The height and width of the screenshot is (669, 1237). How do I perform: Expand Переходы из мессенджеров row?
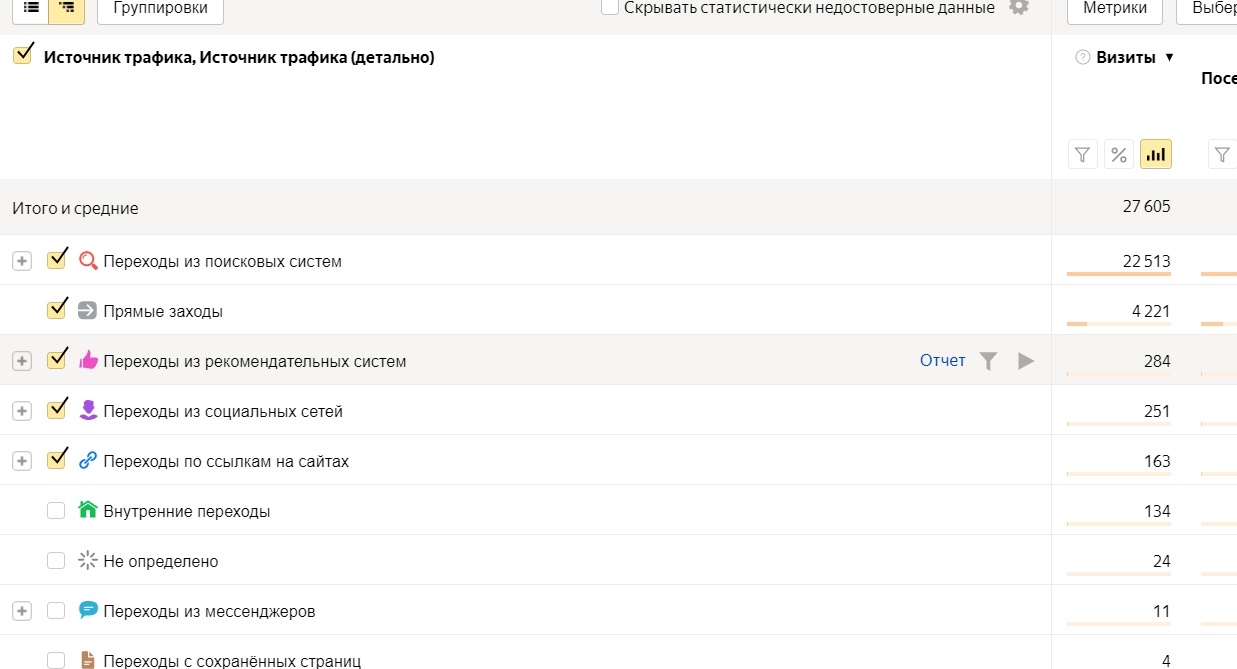(22, 611)
